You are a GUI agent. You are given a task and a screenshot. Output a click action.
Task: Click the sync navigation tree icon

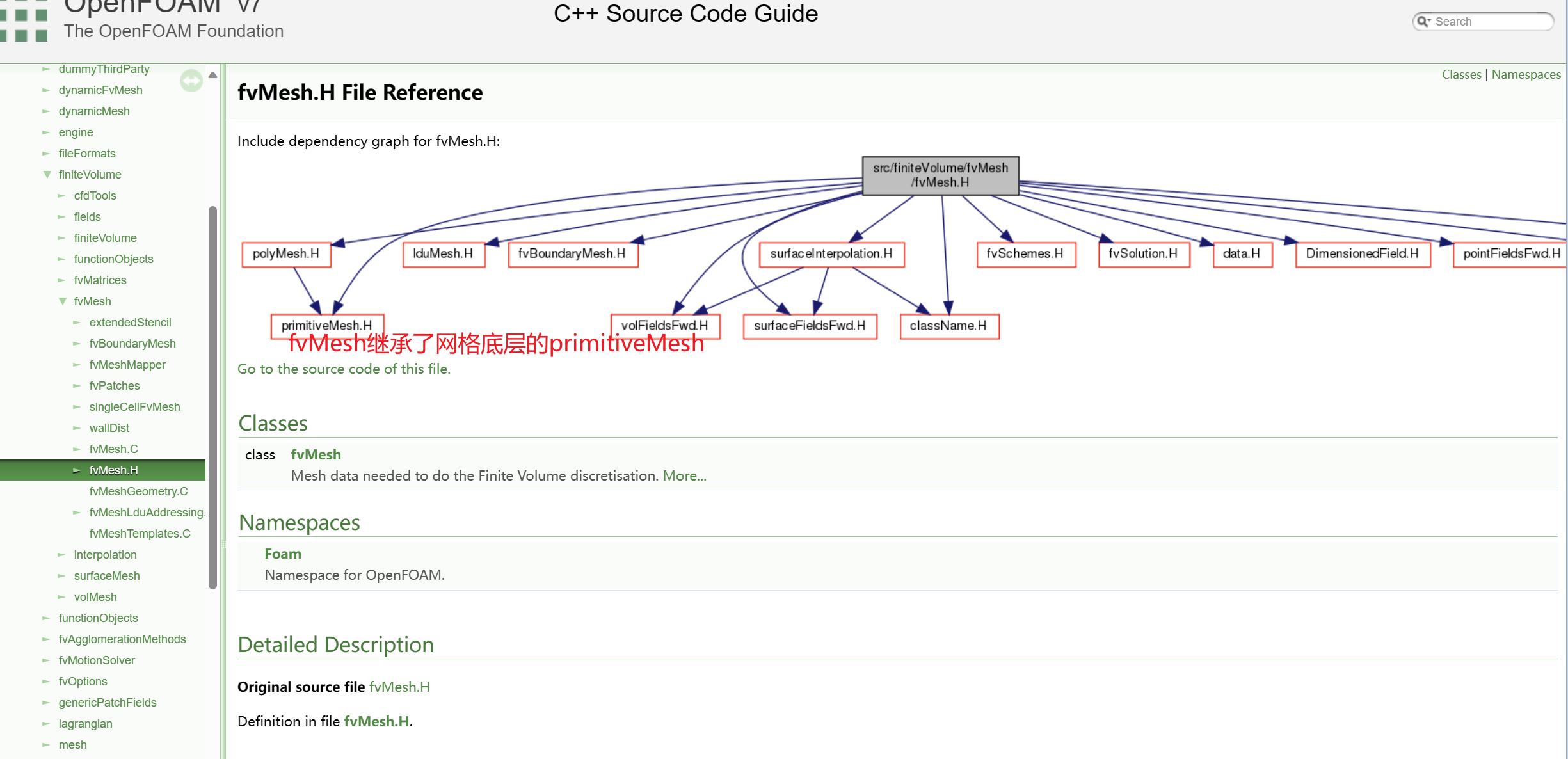(191, 81)
